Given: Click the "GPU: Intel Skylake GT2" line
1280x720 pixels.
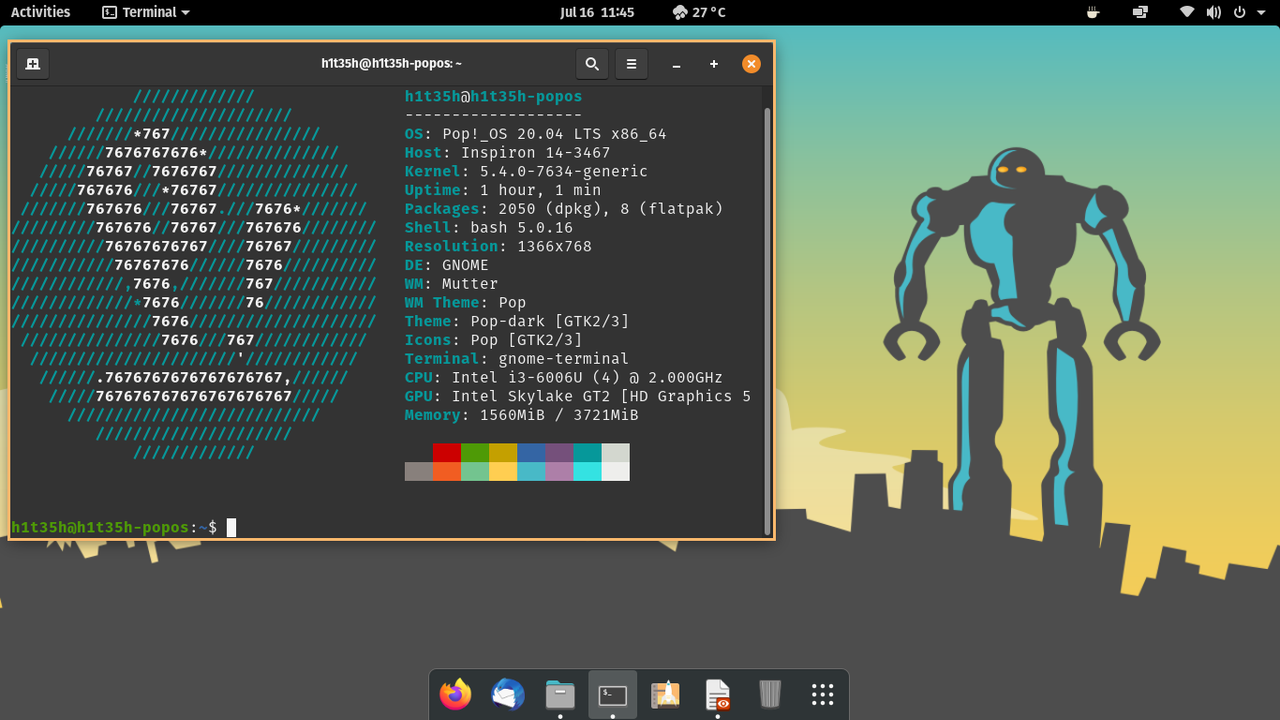Looking at the screenshot, I should coord(578,396).
